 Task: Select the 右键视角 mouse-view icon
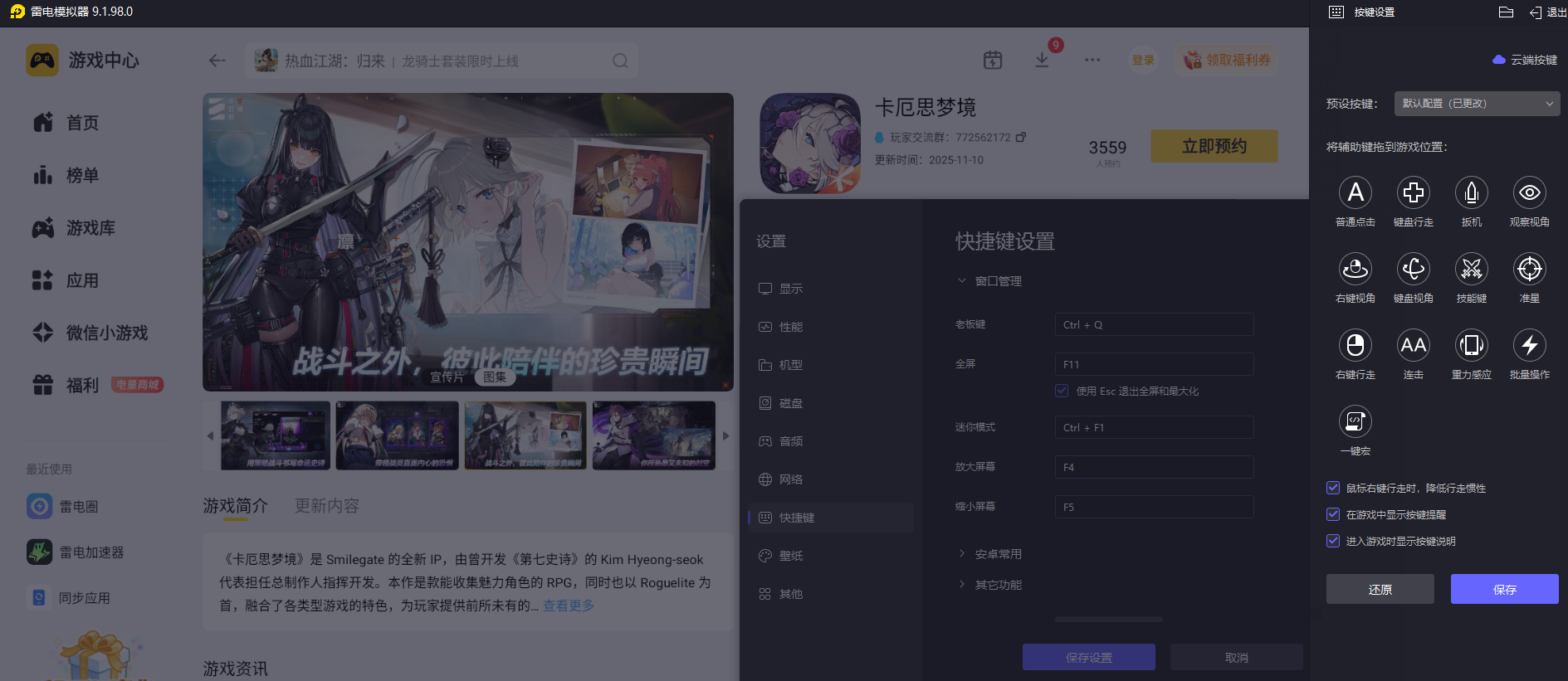pos(1356,269)
